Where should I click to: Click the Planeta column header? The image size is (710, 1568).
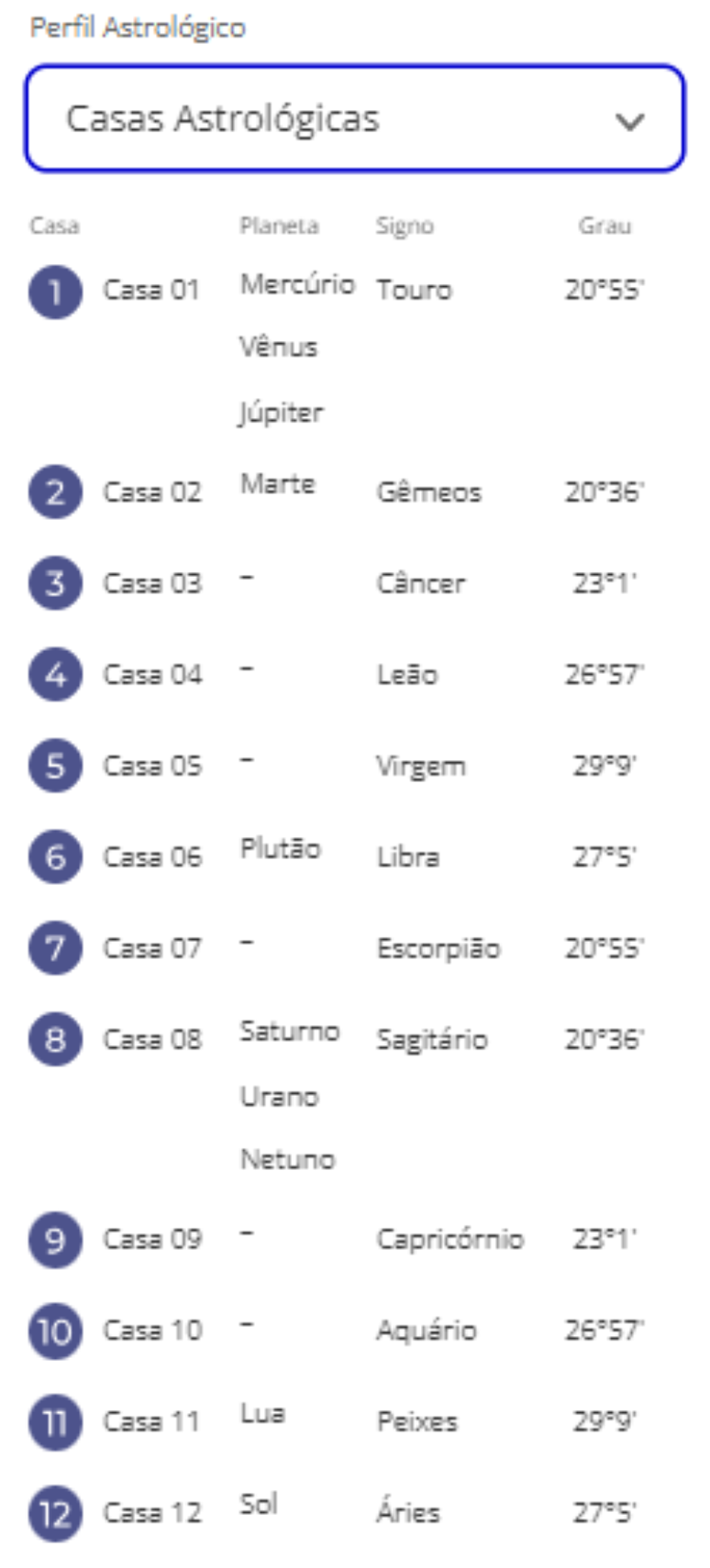(279, 226)
